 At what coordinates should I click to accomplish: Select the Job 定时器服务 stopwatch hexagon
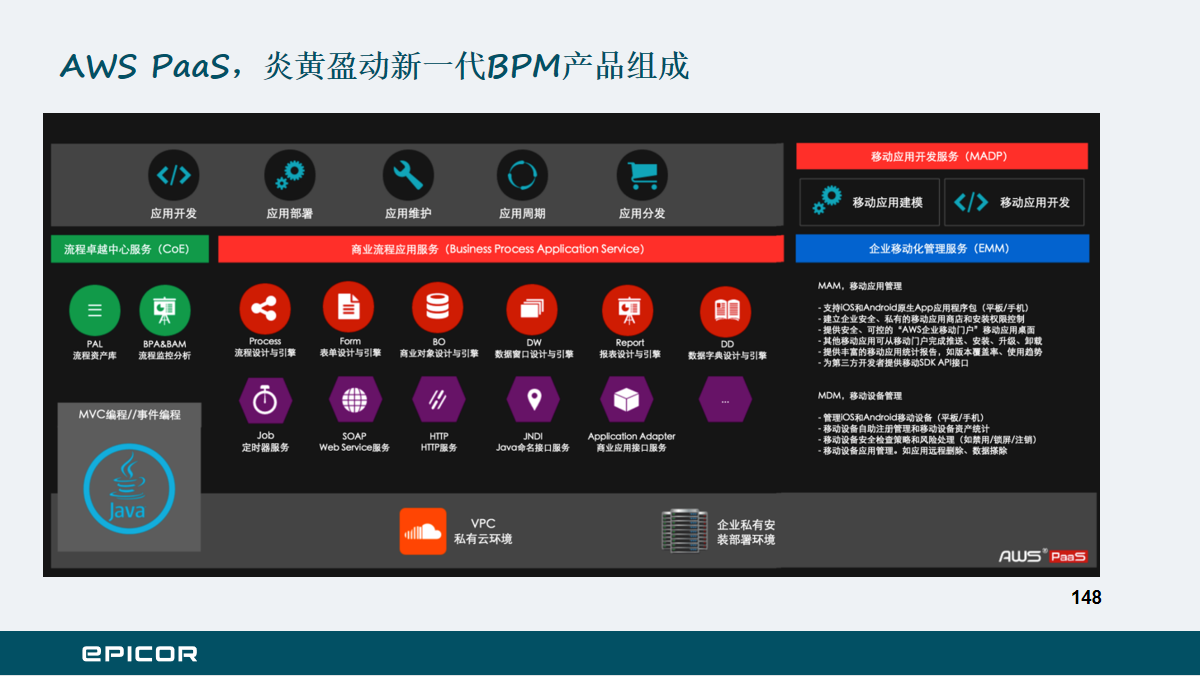(265, 400)
